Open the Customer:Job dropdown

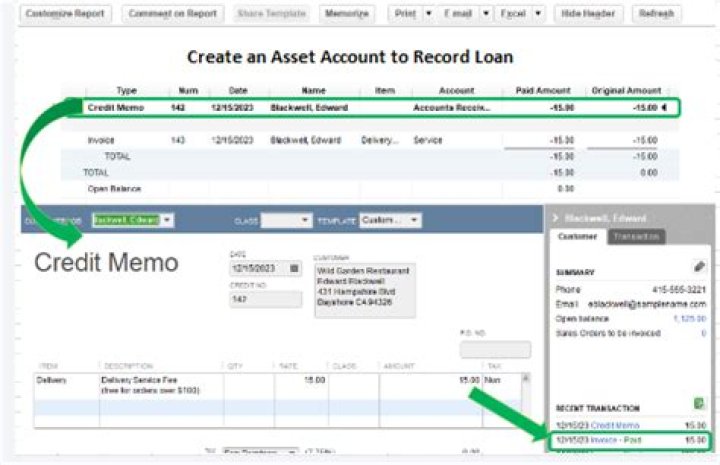[x=166, y=219]
